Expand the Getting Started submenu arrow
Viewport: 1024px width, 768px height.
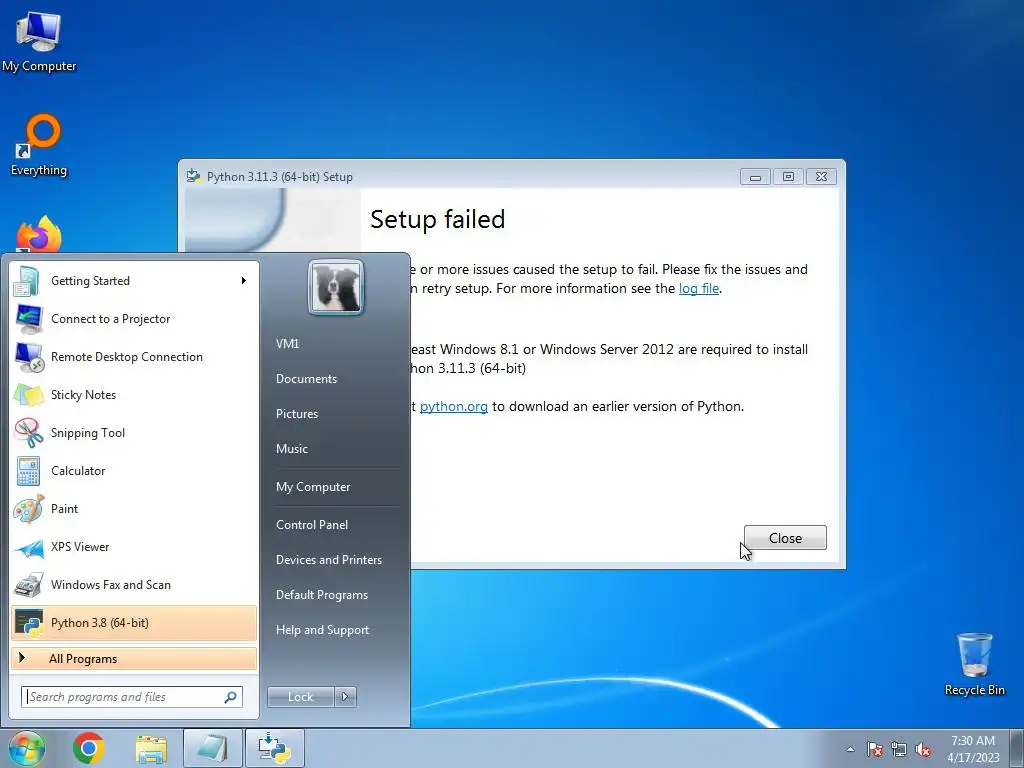point(244,281)
